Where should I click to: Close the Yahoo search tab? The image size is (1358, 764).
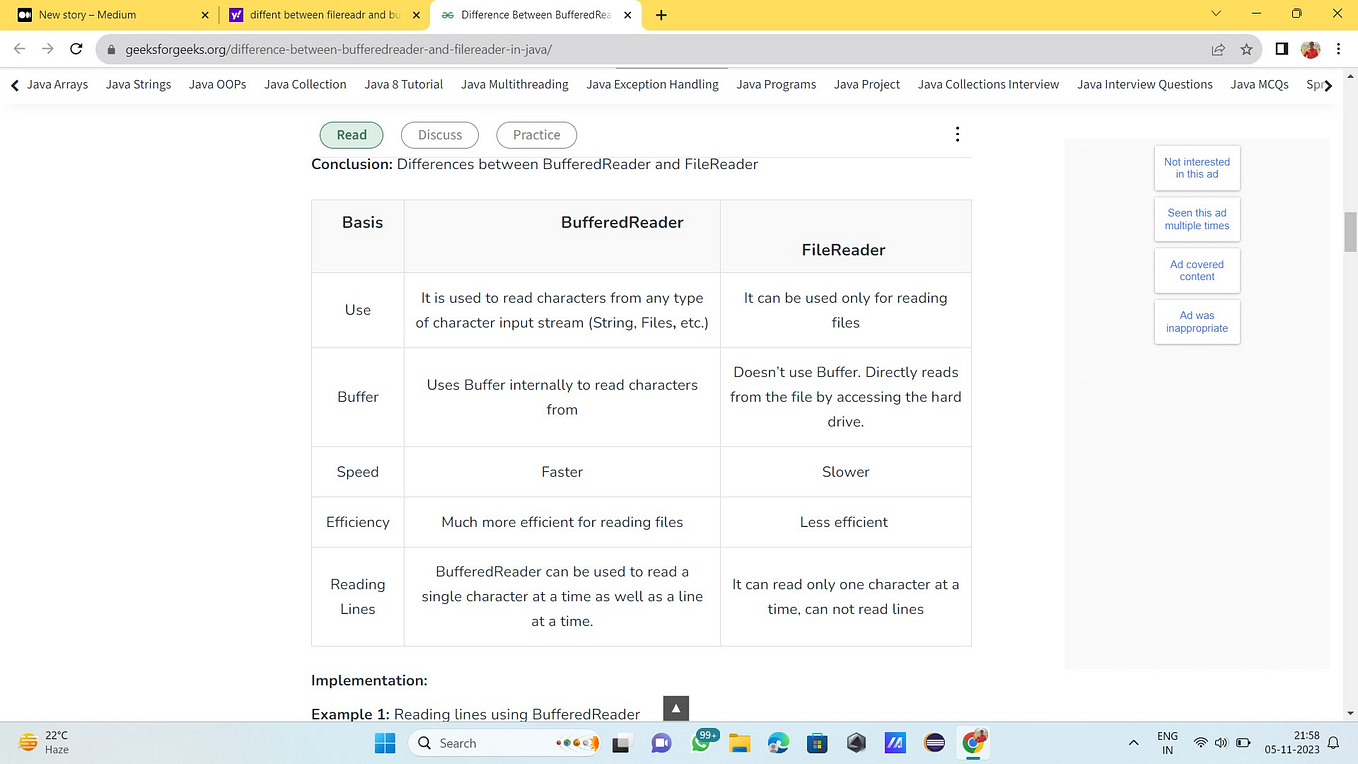click(x=416, y=15)
